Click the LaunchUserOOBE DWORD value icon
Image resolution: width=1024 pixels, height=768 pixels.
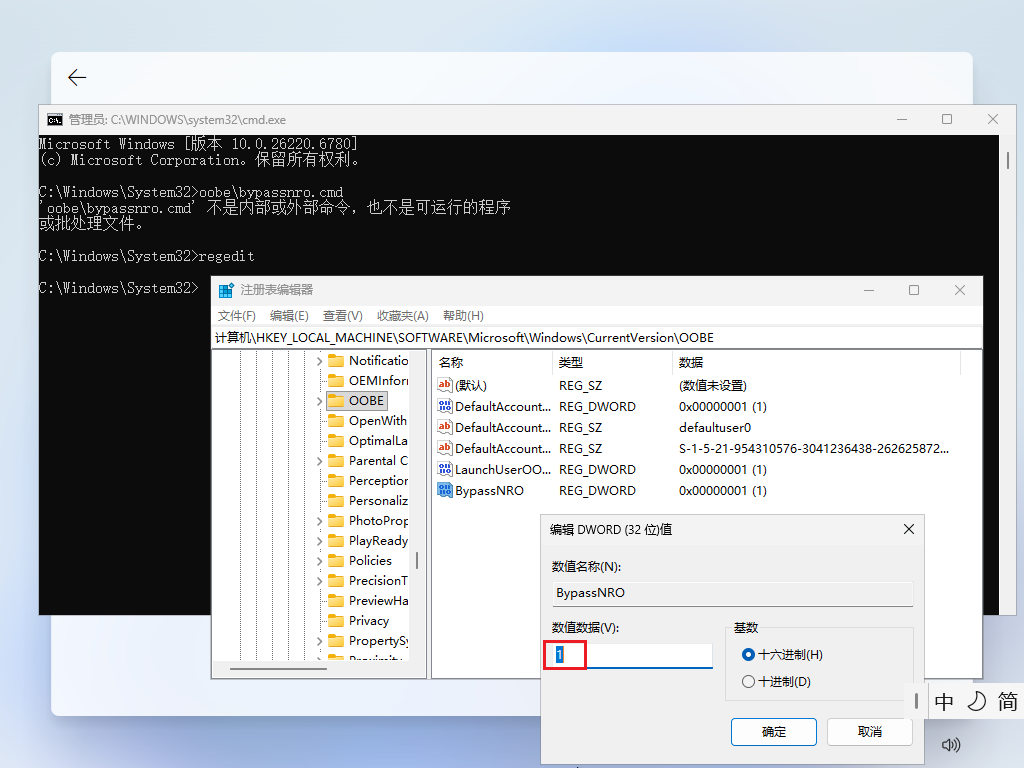(x=445, y=469)
